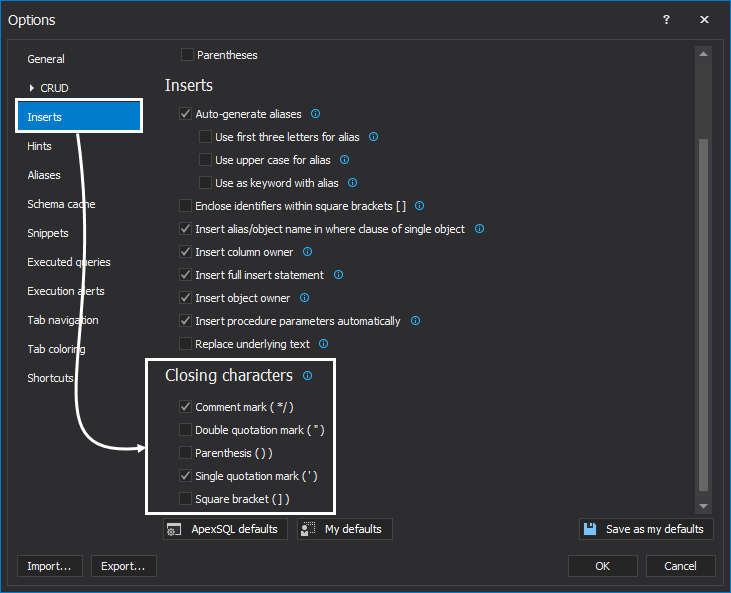Click the scrollbar down arrow
The width and height of the screenshot is (731, 593).
(704, 507)
